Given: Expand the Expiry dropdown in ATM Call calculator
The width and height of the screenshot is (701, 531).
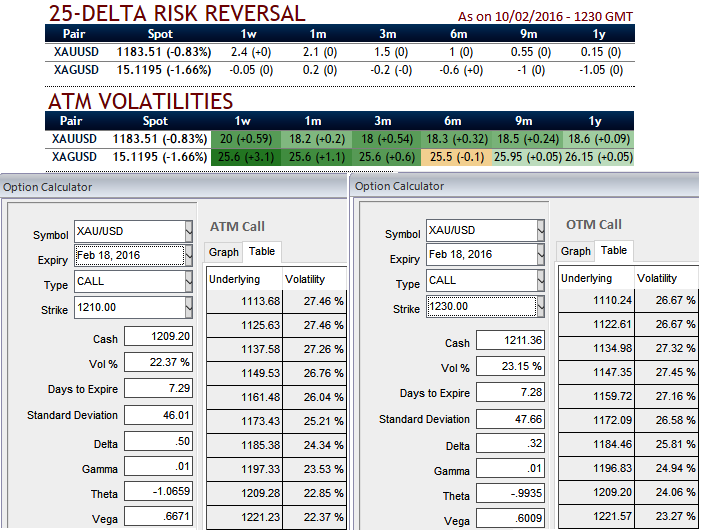Looking at the screenshot, I should point(189,256).
